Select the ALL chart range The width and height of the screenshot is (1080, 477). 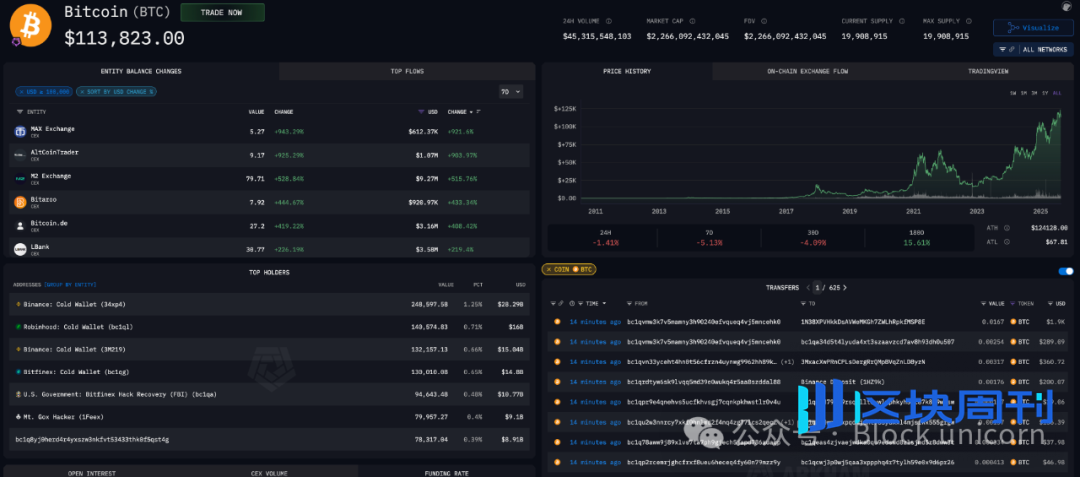[x=1057, y=93]
